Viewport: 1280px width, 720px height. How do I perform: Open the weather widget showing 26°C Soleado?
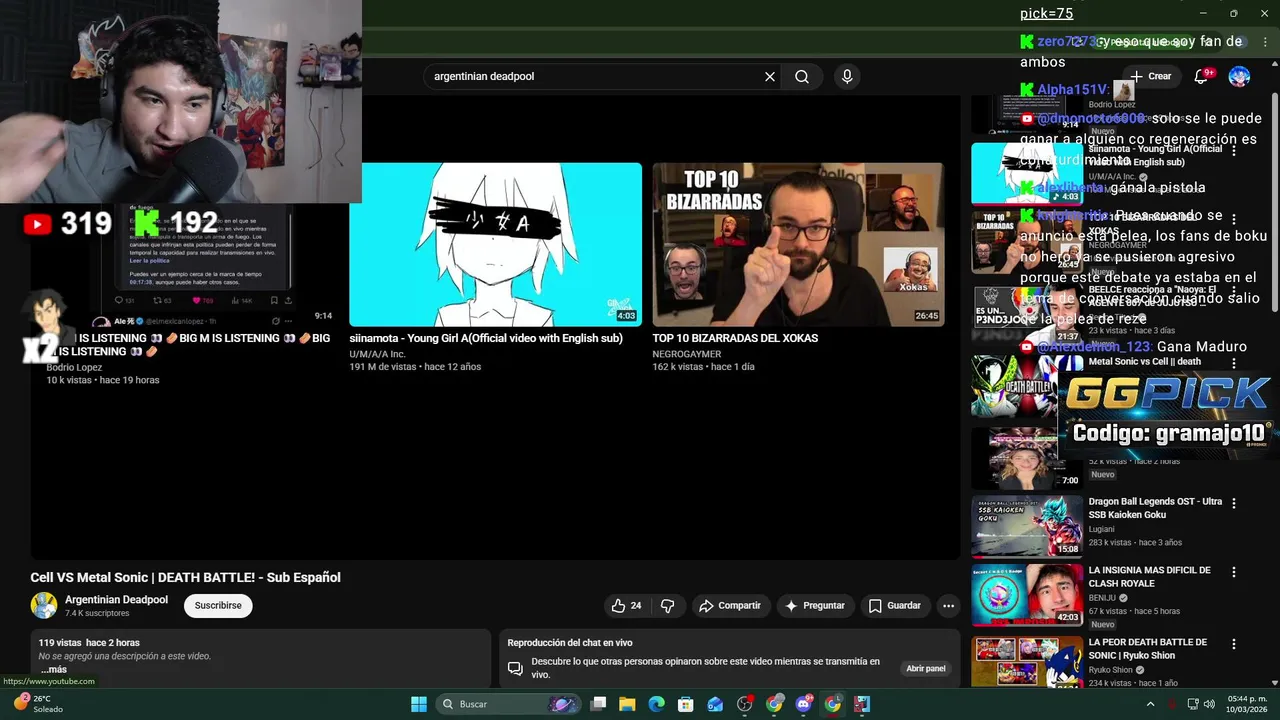(38, 704)
